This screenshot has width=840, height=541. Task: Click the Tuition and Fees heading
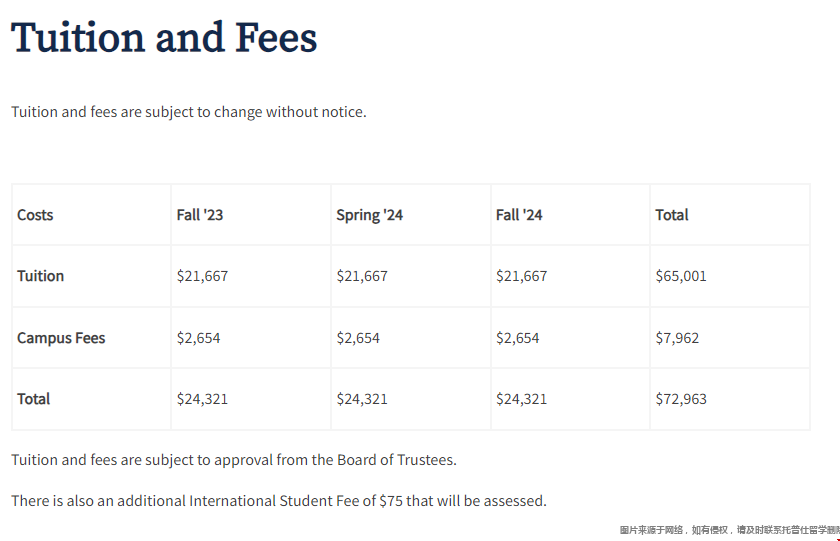click(164, 37)
